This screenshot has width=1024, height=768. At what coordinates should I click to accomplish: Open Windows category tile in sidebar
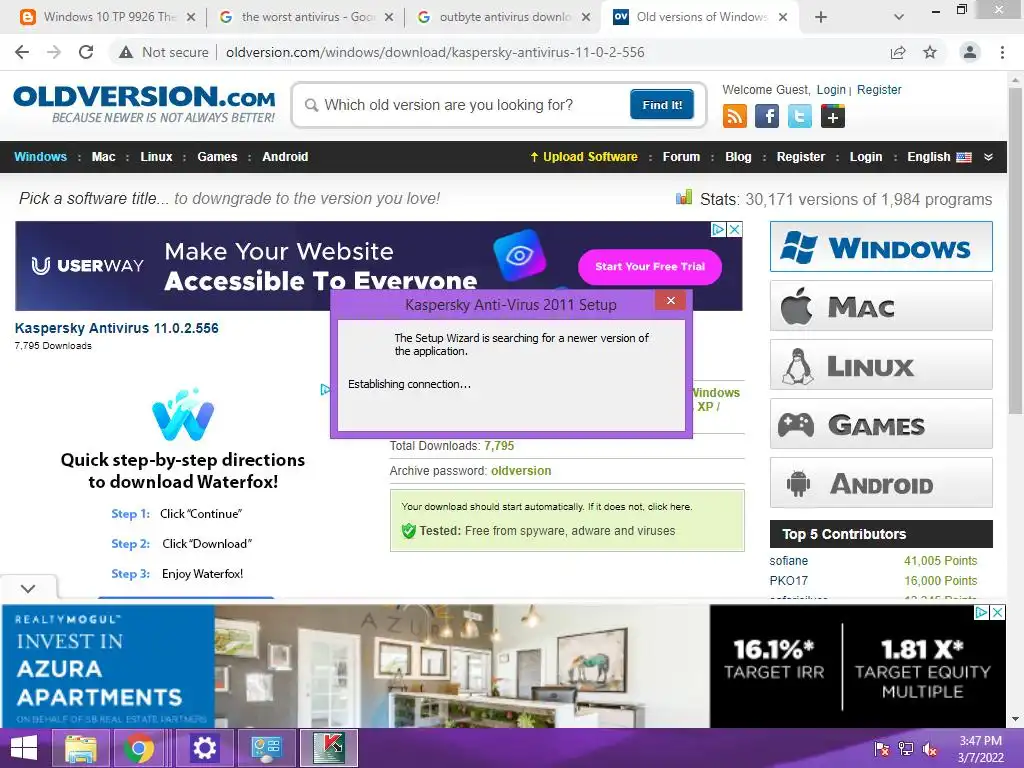pos(881,247)
